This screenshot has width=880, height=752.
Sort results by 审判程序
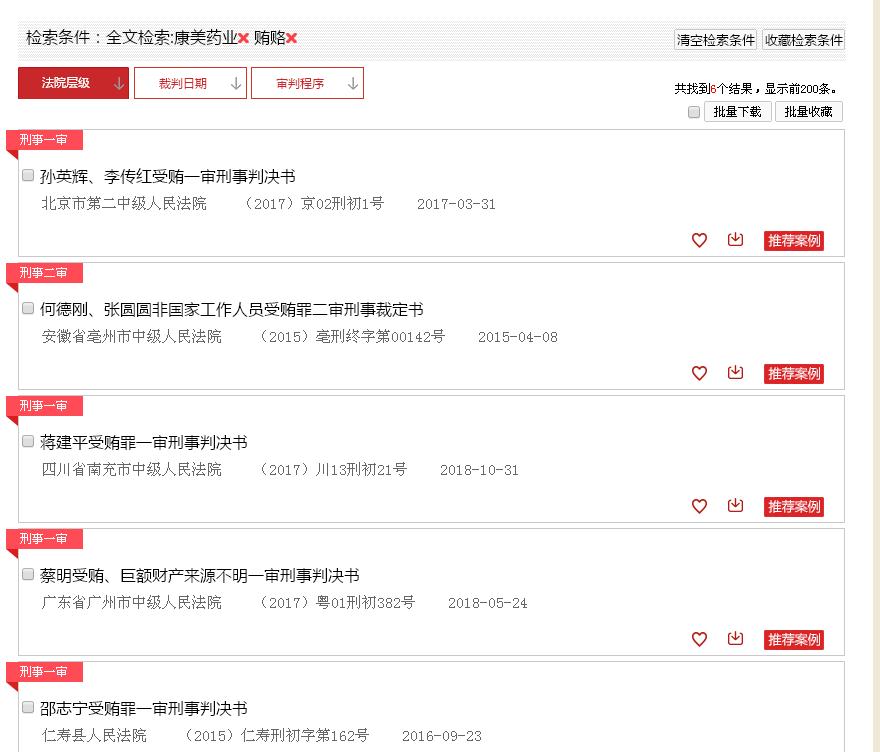coord(307,84)
